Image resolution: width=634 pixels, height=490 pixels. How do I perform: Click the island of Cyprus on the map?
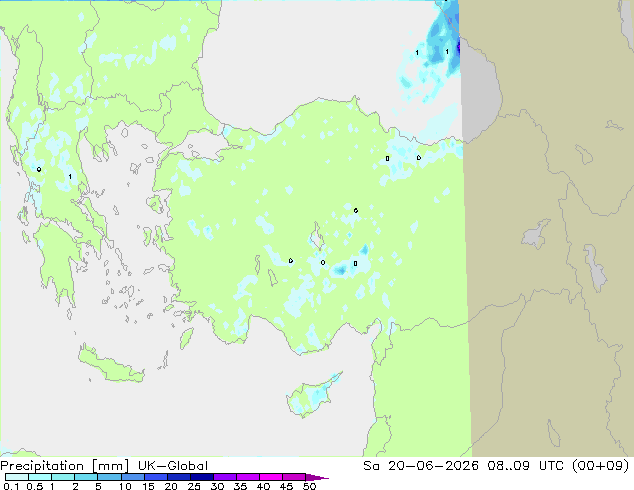point(313,395)
